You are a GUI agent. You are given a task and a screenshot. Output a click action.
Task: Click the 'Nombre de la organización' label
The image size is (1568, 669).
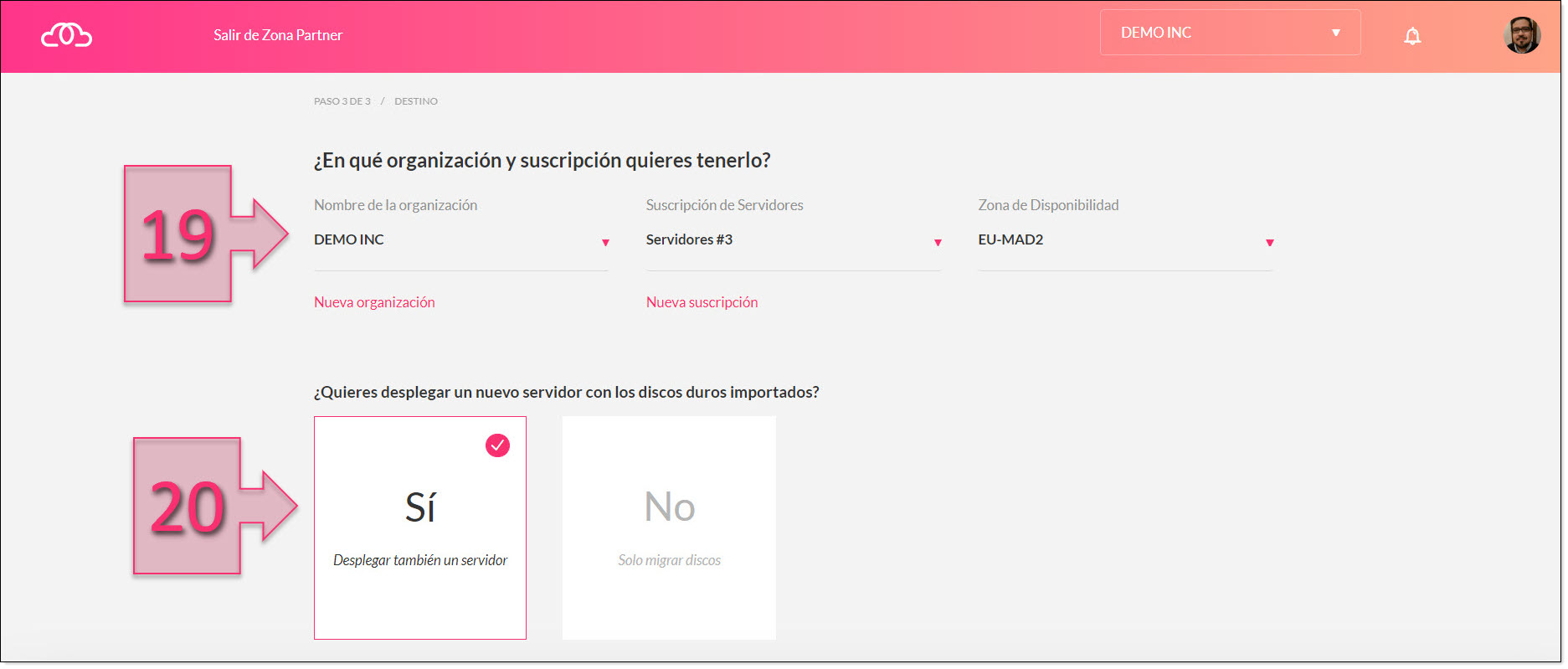[x=395, y=205]
